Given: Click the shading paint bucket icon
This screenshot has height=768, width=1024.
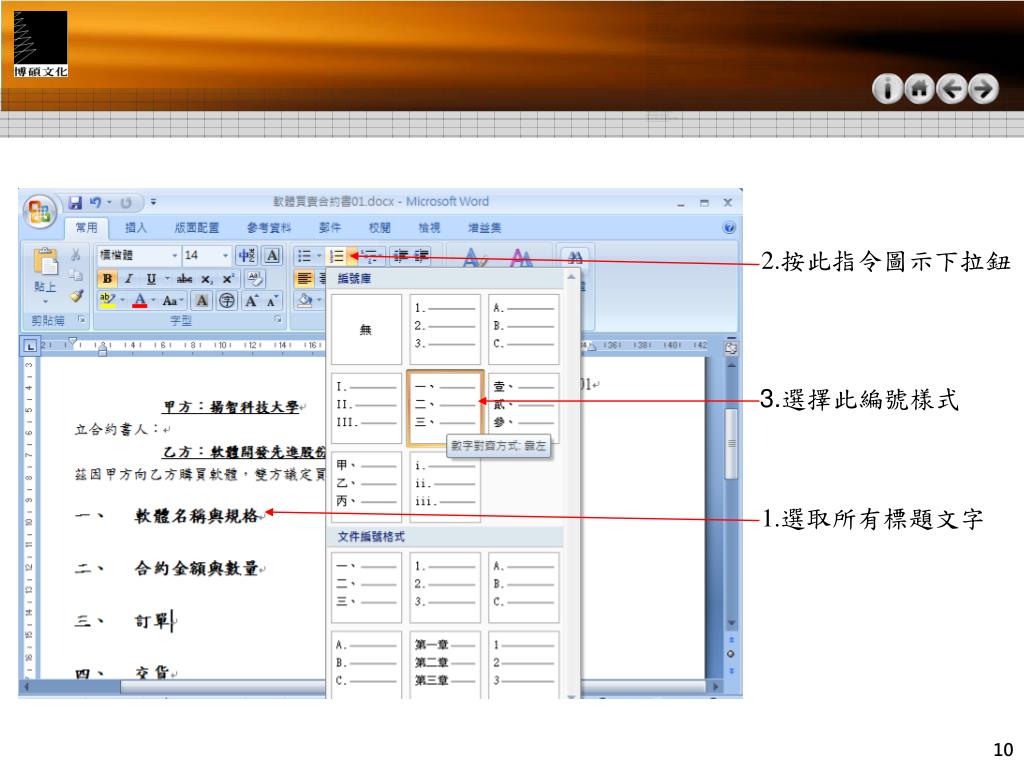Looking at the screenshot, I should (304, 300).
